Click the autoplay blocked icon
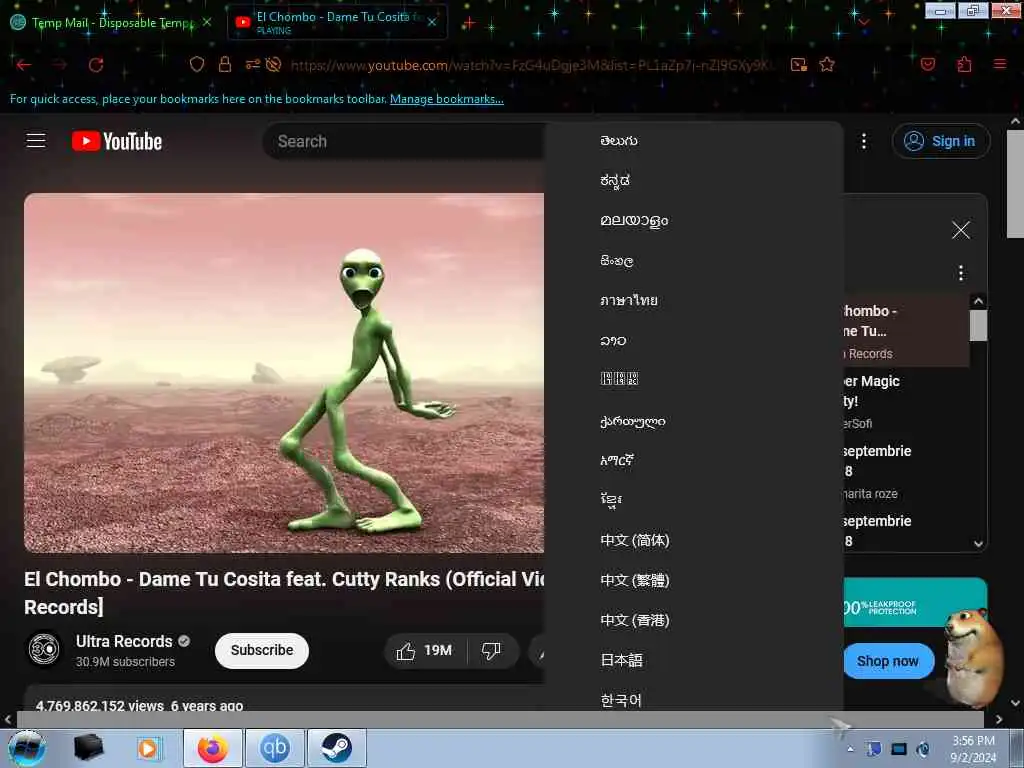The width and height of the screenshot is (1024, 768). coord(274,64)
